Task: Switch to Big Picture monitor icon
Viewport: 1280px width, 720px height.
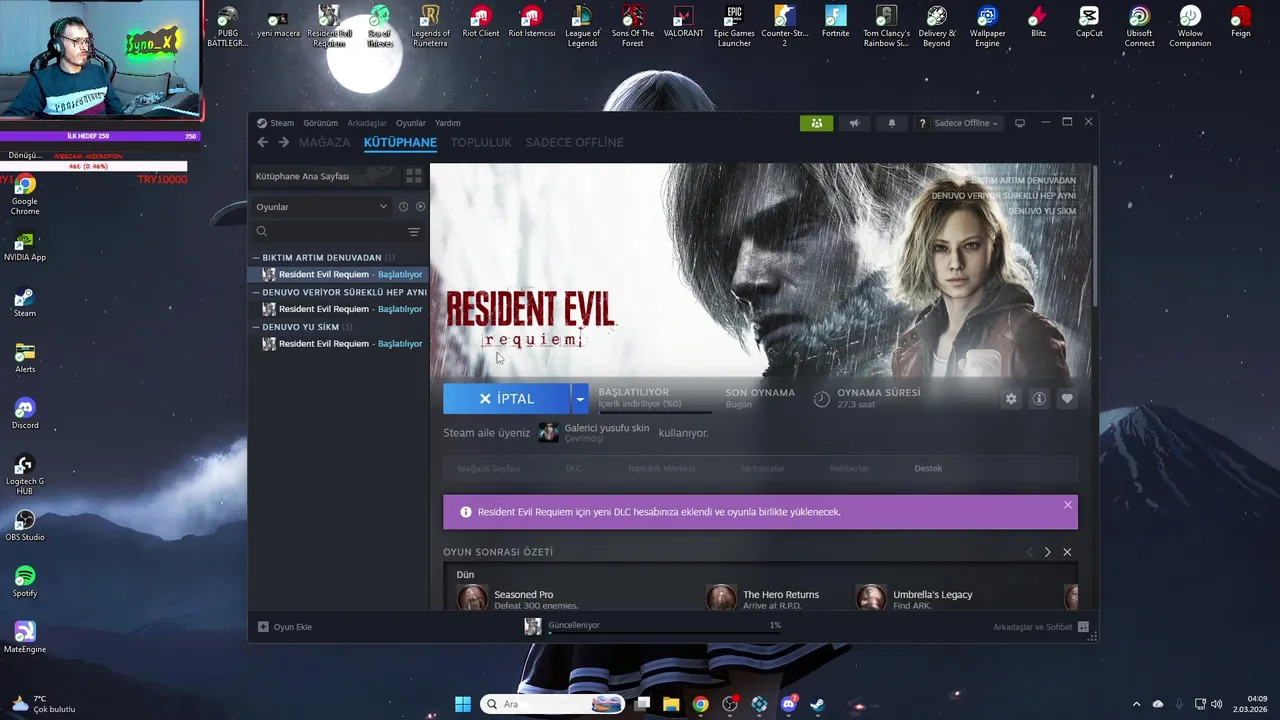Action: point(1020,123)
